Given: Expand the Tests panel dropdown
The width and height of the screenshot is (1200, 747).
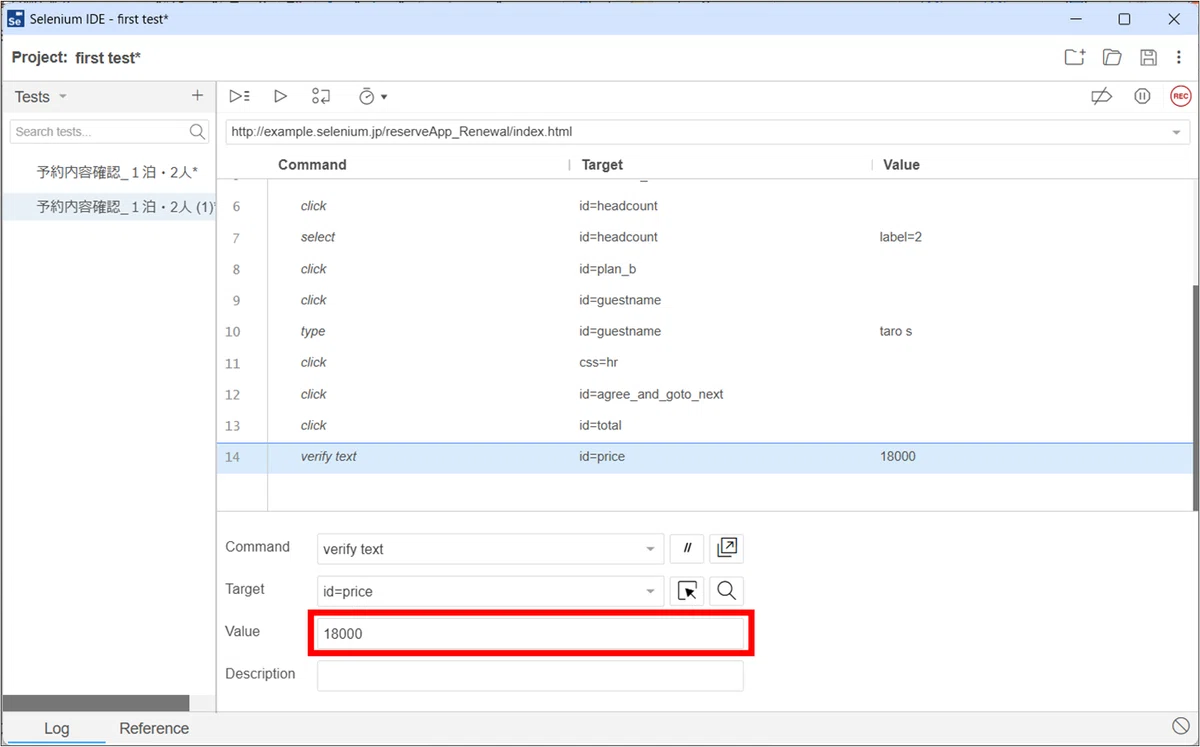Looking at the screenshot, I should 63,97.
